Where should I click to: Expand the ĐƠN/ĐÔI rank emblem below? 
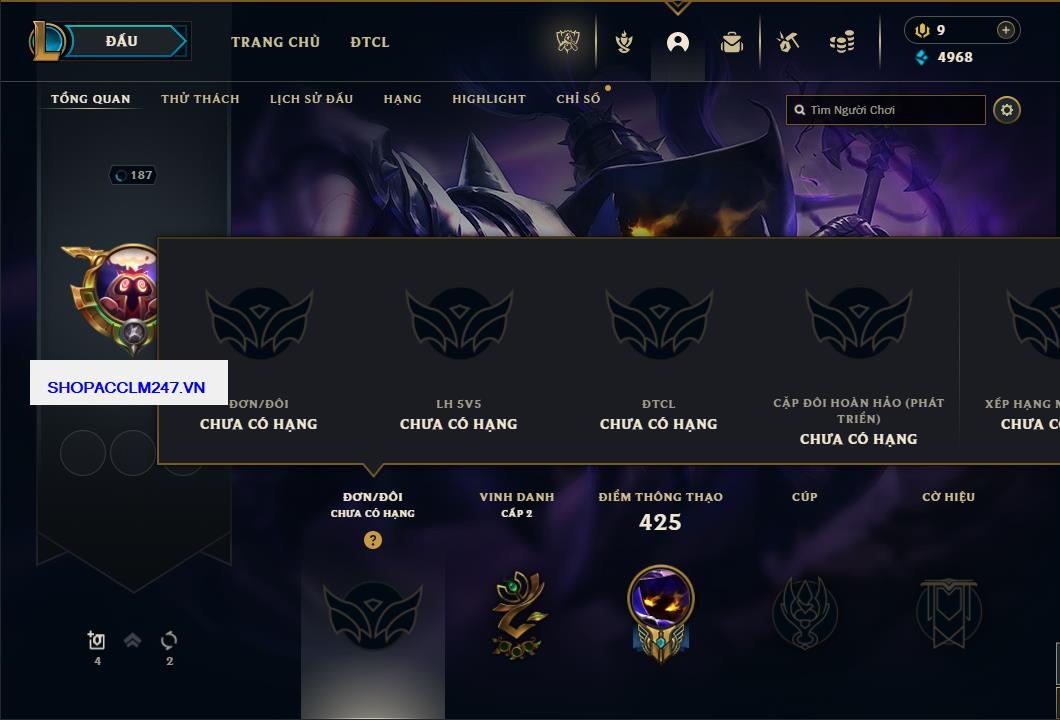pos(372,614)
